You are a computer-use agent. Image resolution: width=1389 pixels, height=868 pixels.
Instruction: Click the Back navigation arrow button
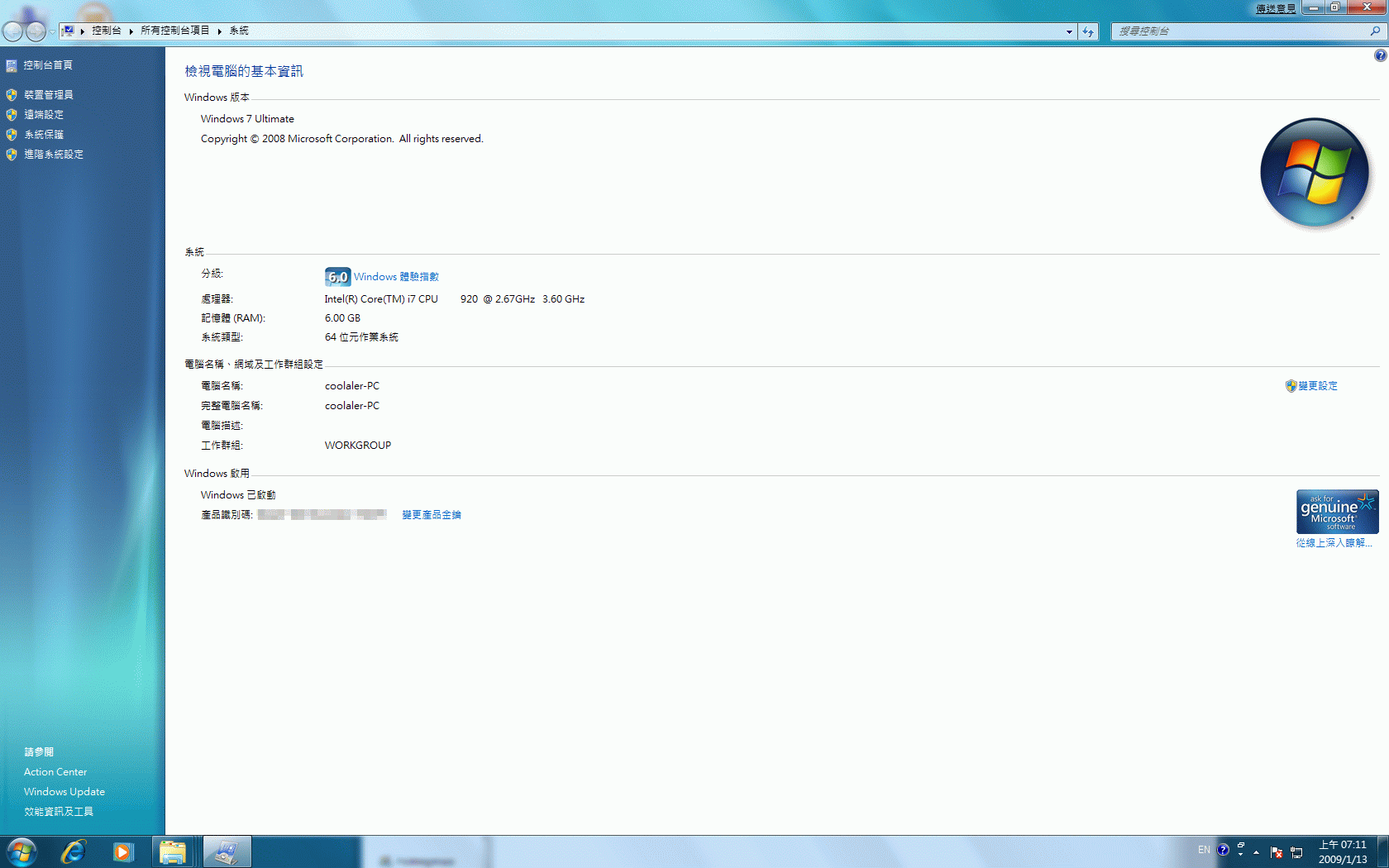tap(12, 31)
